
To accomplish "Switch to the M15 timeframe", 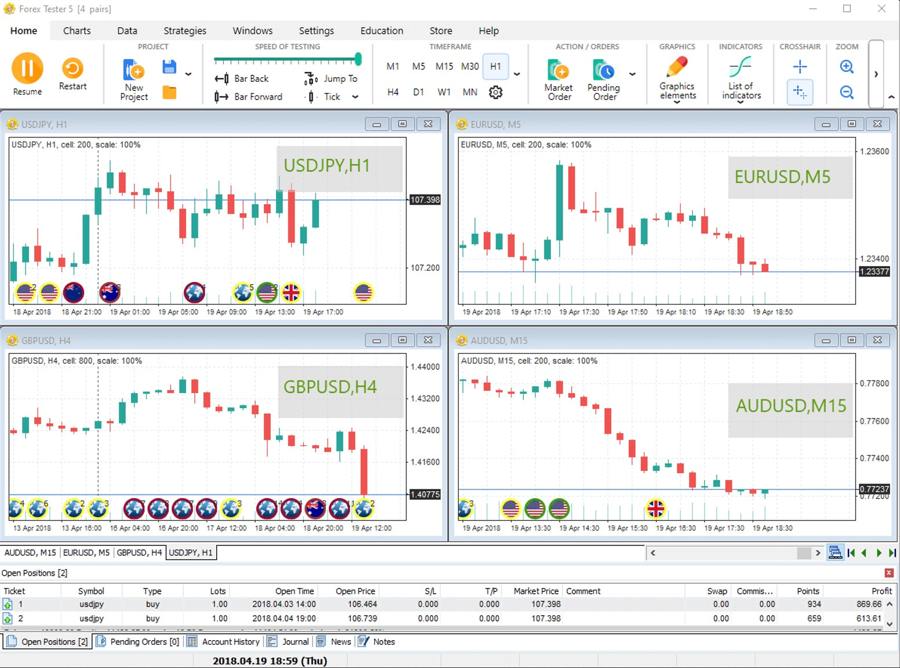I will 443,65.
